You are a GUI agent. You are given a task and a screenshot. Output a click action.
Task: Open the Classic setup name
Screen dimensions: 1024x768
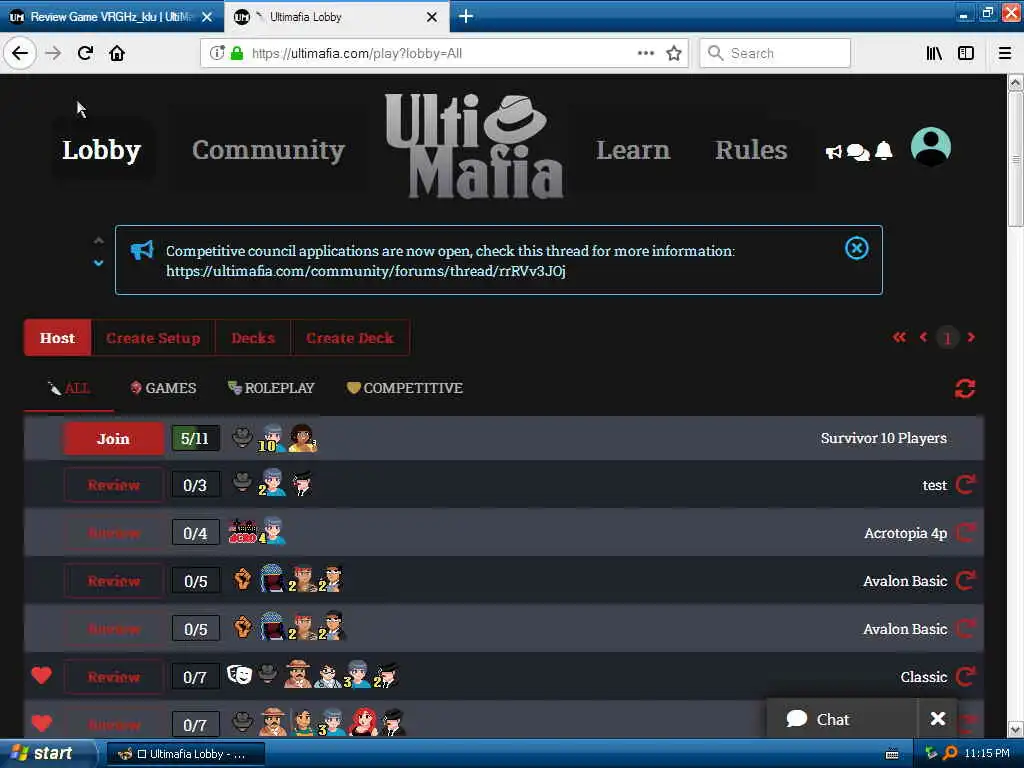923,677
